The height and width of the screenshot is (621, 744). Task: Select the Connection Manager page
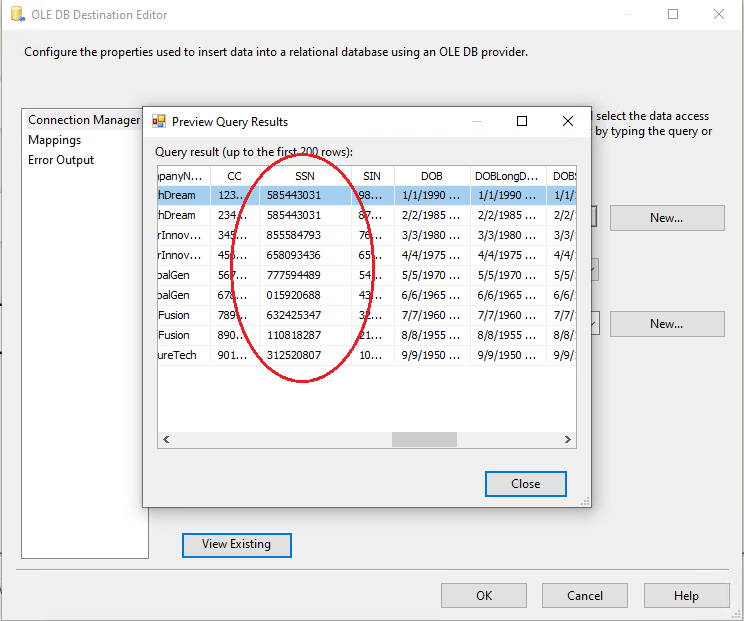84,120
